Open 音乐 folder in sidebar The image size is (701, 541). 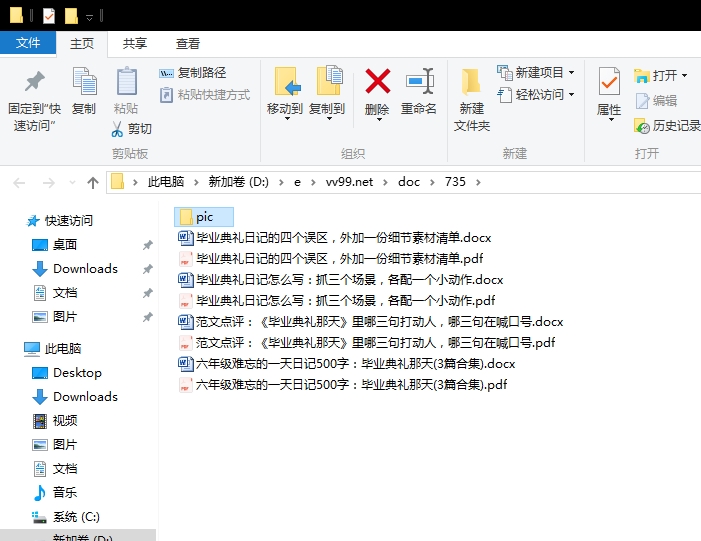pyautogui.click(x=55, y=493)
